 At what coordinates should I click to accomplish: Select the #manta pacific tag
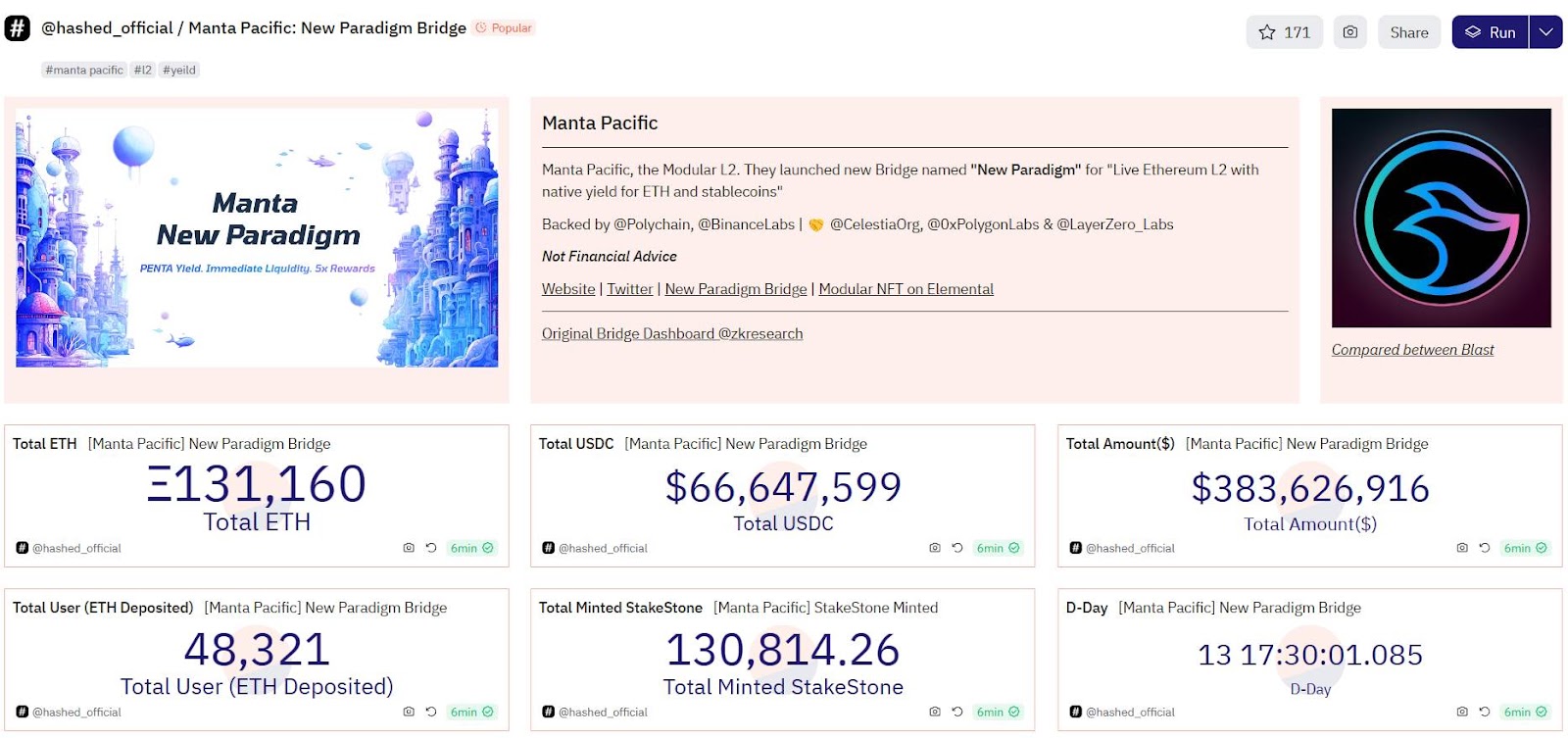pyautogui.click(x=84, y=70)
